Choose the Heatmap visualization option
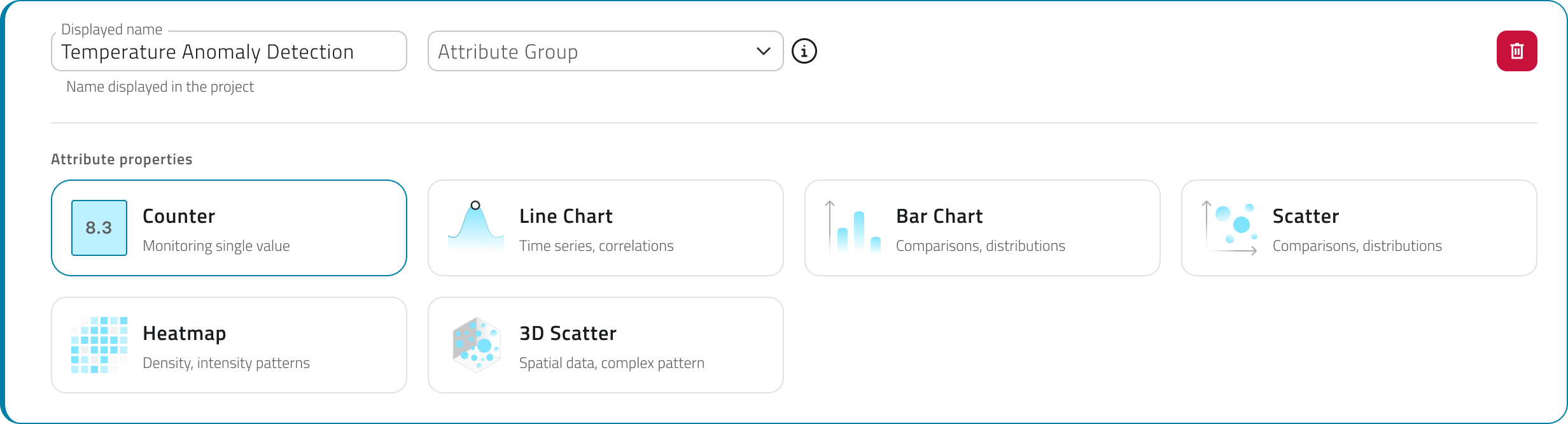 coord(228,344)
